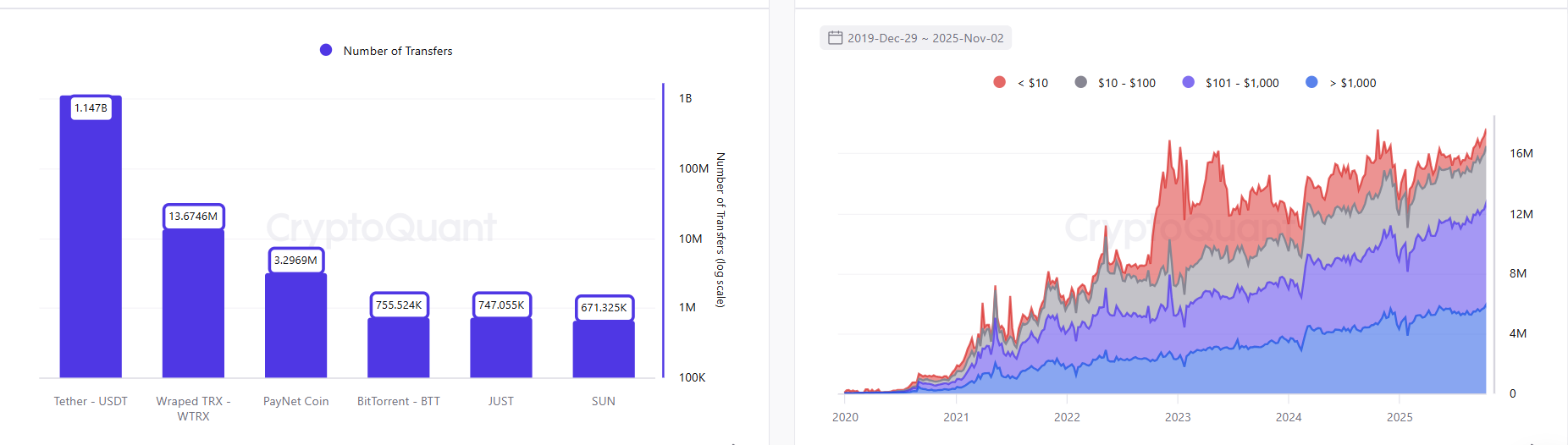Click the 747.055K label above JUST
The image size is (1568, 445).
[x=501, y=305]
